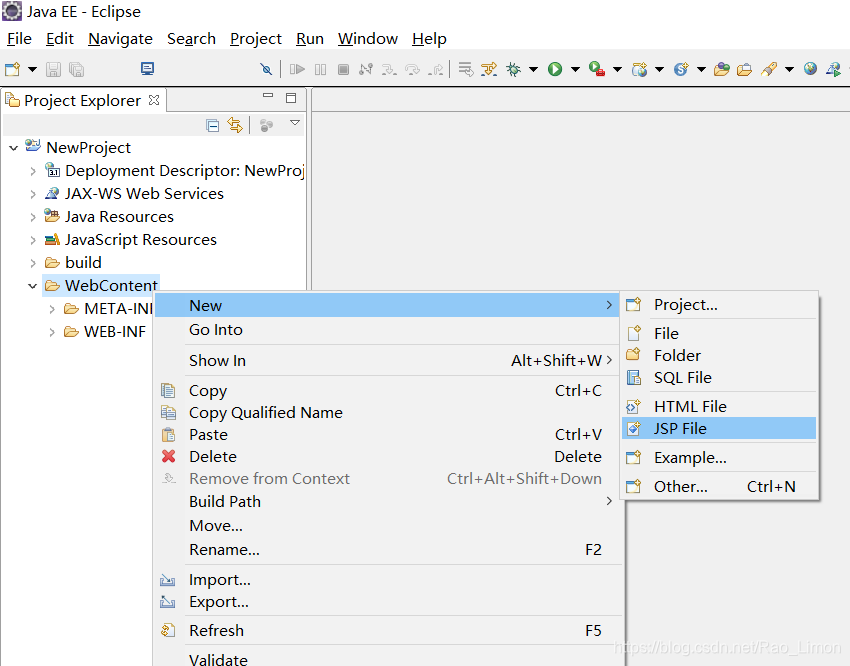Click the New wizard toolbar icon
Screen dimensions: 850x666
[12, 69]
